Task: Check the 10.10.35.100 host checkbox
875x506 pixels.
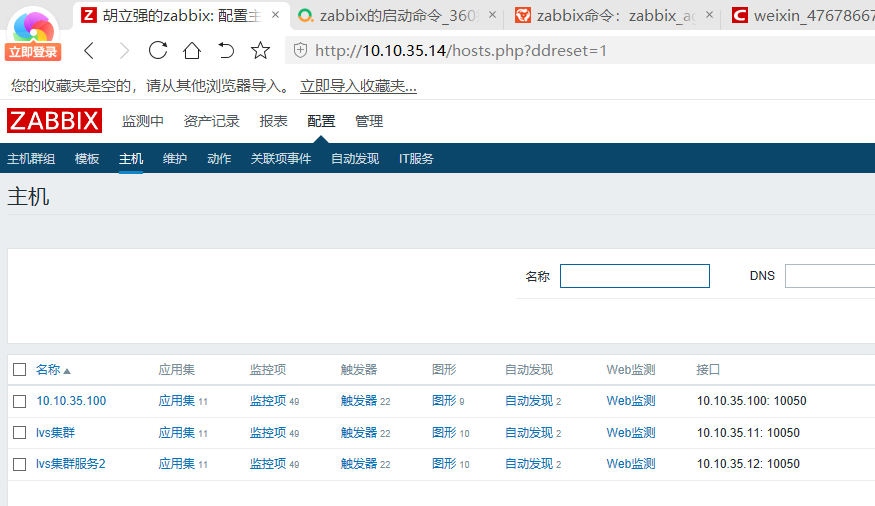Action: coord(20,401)
